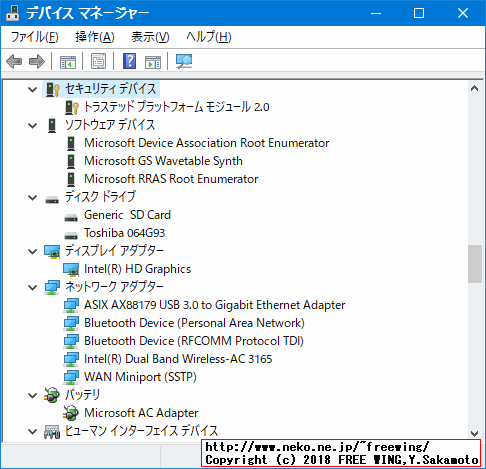This screenshot has height=469, width=486.
Task: Select Microsoft GS Wavetable Synth
Action: point(163,161)
